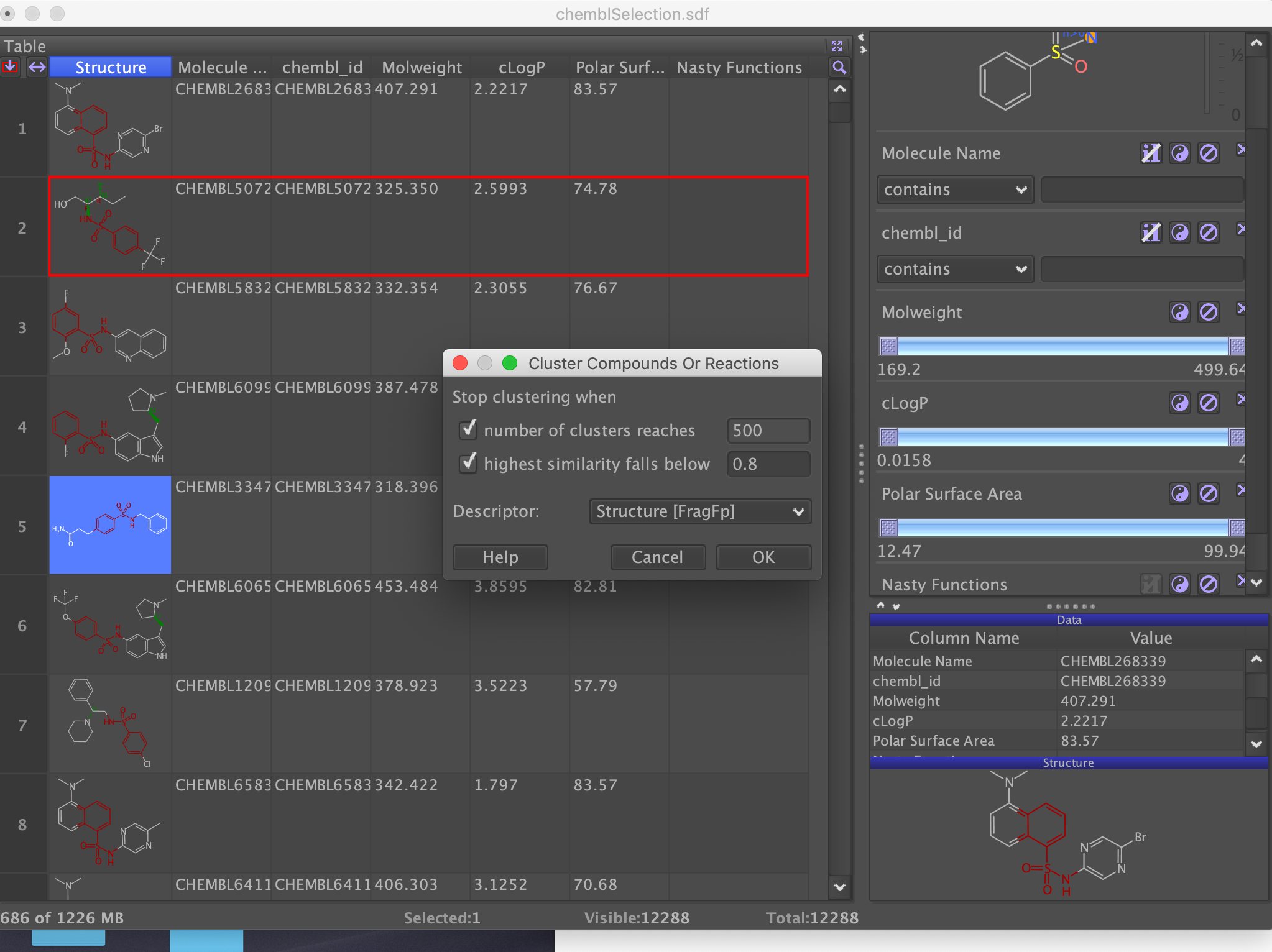This screenshot has width=1272, height=952.
Task: Click the table's vertical scrollbar down arrow
Action: coord(840,887)
